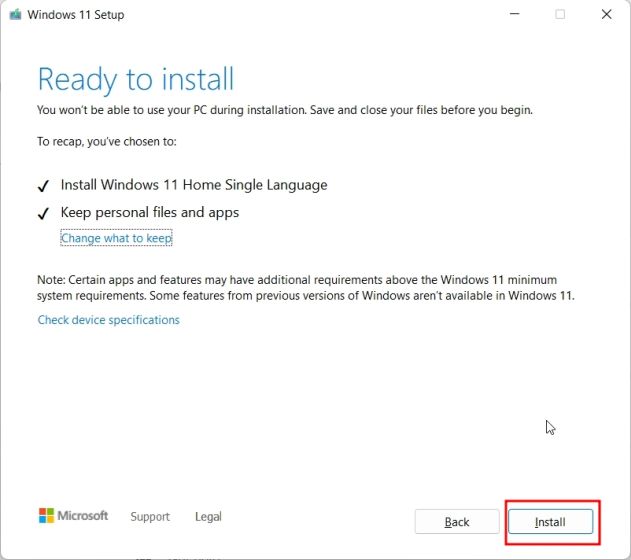This screenshot has height=560, width=631.
Task: Open 'Check device specifications' link
Action: point(109,320)
